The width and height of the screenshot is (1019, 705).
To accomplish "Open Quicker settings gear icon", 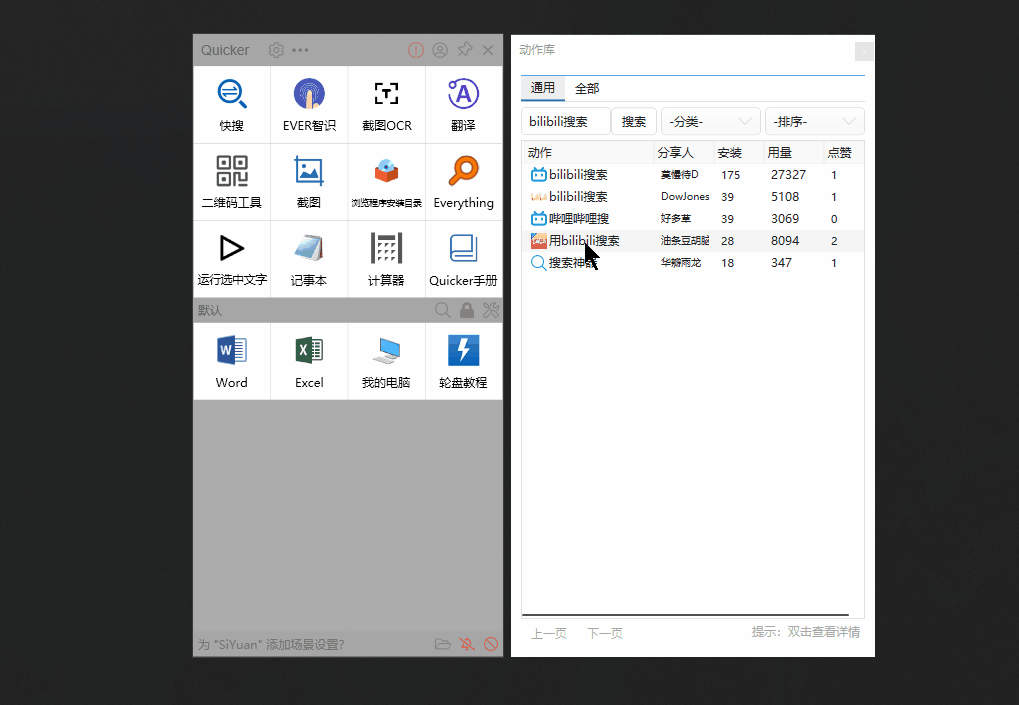I will (x=276, y=50).
